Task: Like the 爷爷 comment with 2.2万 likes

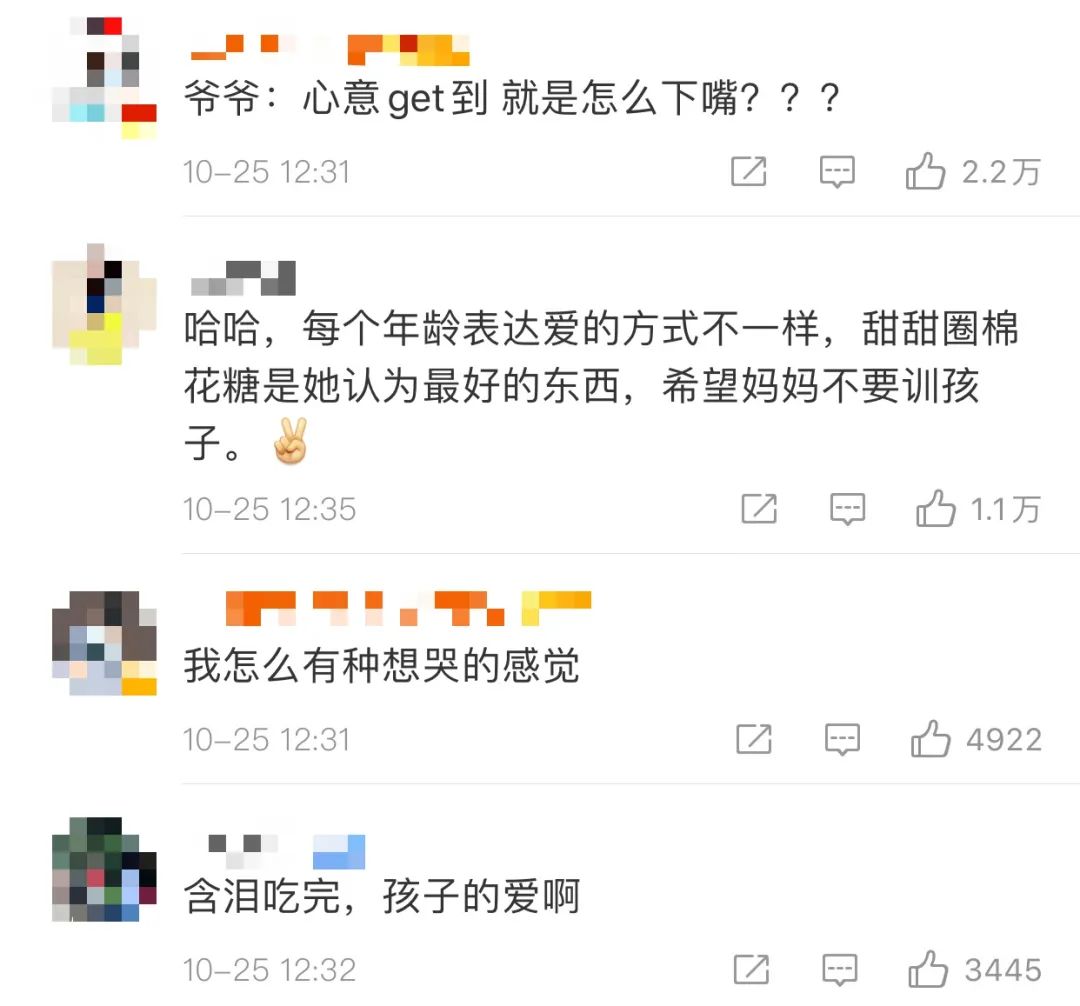Action: click(925, 171)
